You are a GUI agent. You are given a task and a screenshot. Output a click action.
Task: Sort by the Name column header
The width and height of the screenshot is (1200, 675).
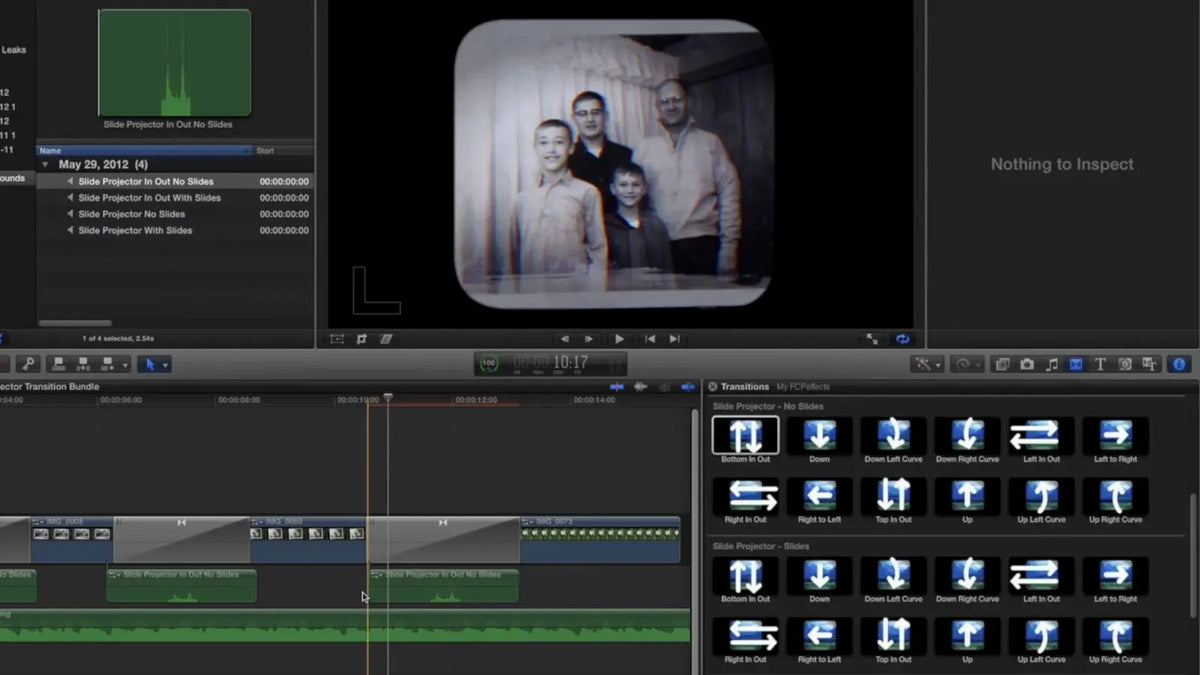coord(145,151)
